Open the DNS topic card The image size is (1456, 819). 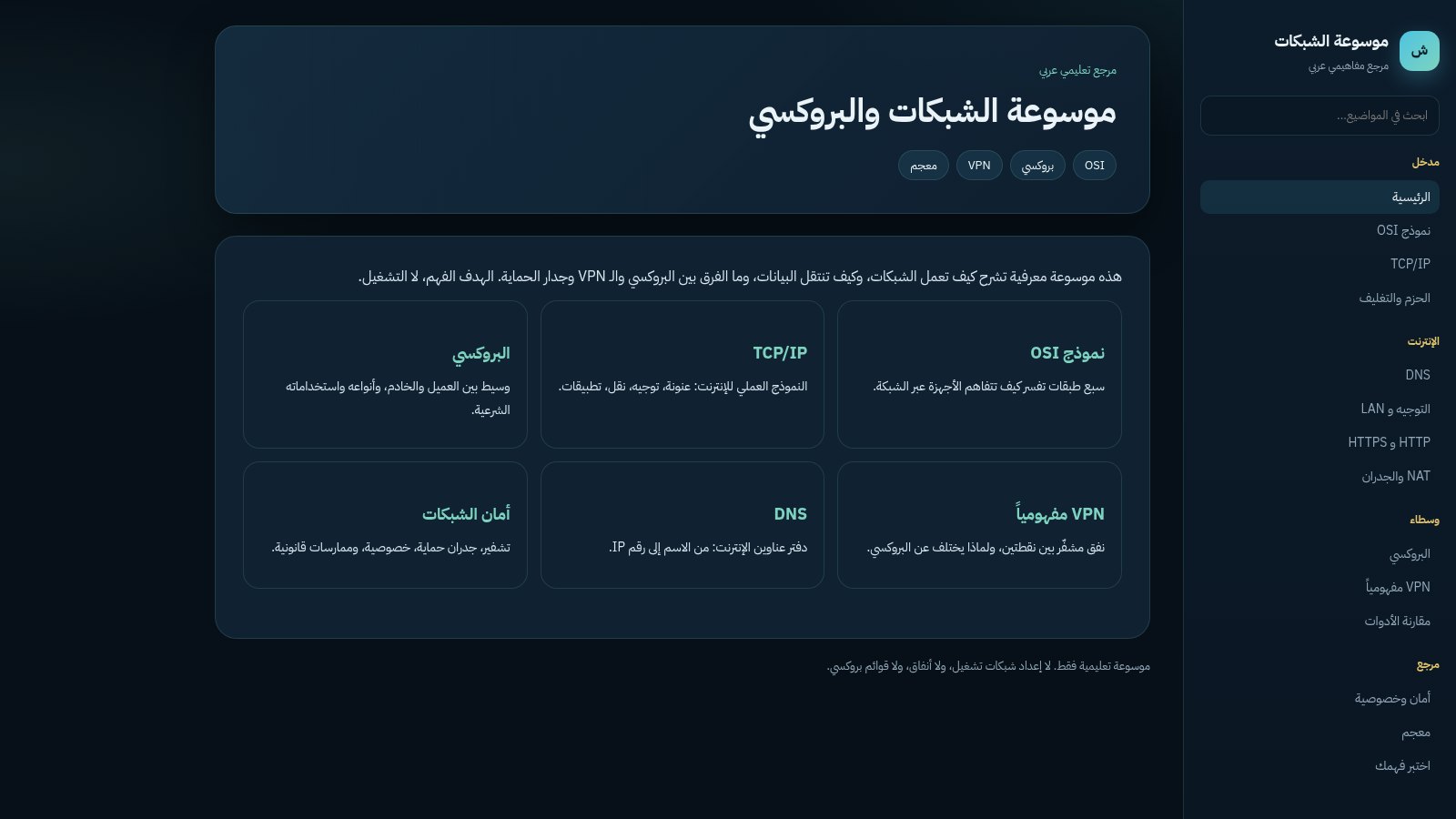coord(682,525)
